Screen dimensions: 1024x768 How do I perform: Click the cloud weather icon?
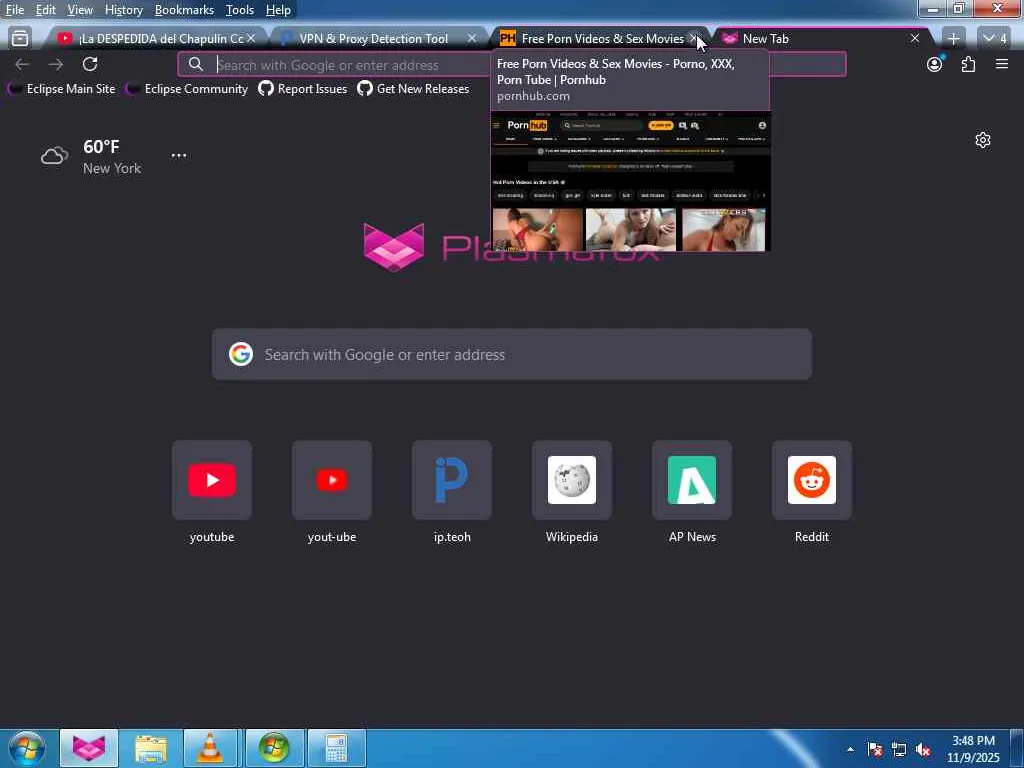point(54,156)
